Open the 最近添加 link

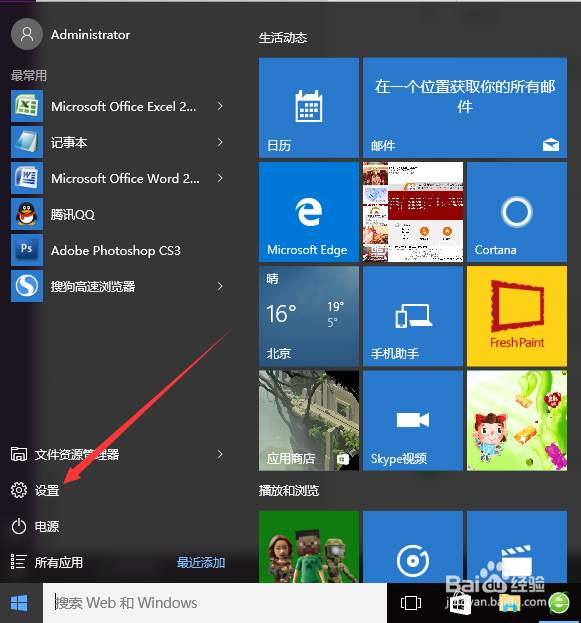pyautogui.click(x=201, y=563)
